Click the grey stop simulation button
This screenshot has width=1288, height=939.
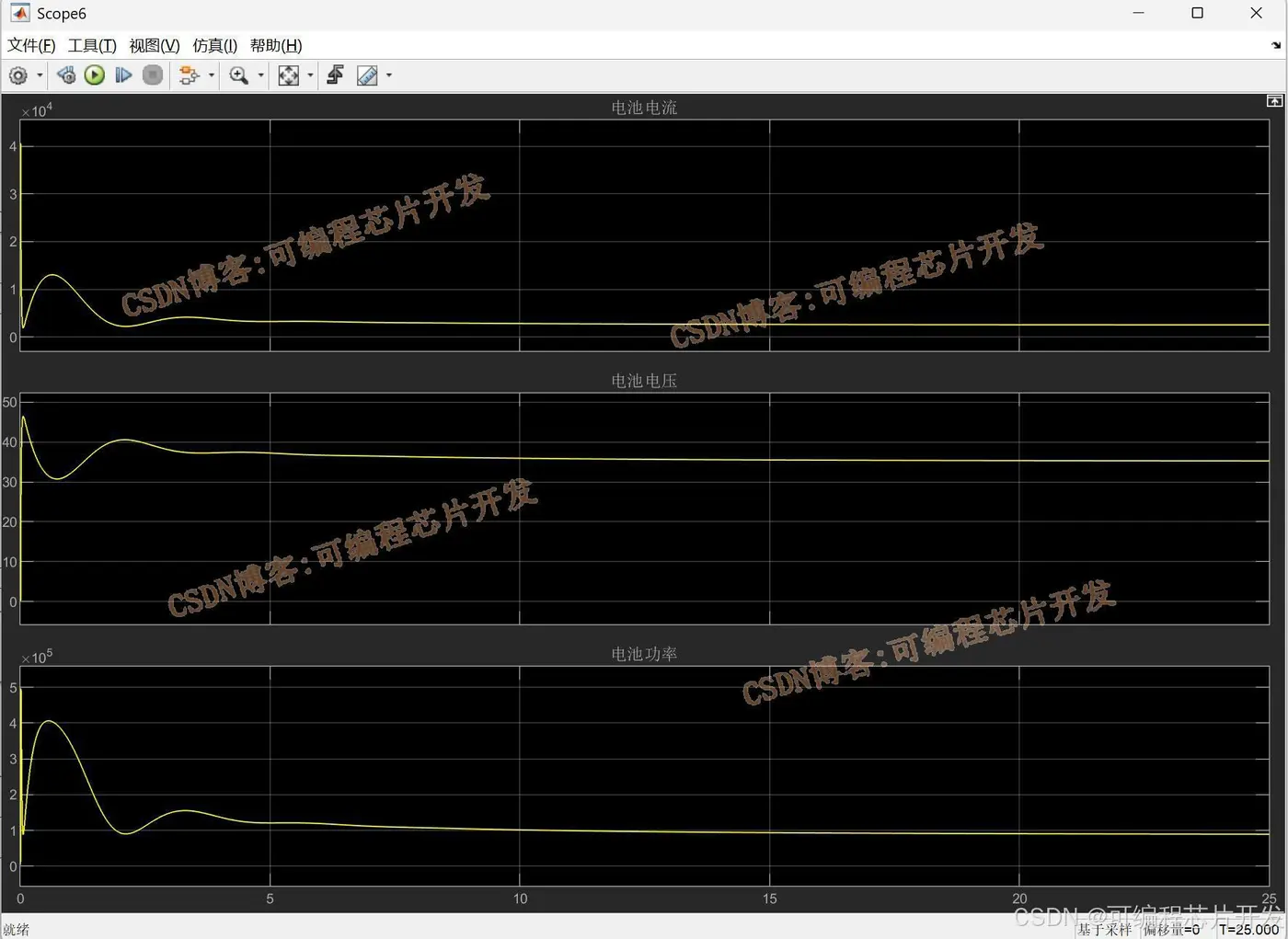tap(153, 75)
